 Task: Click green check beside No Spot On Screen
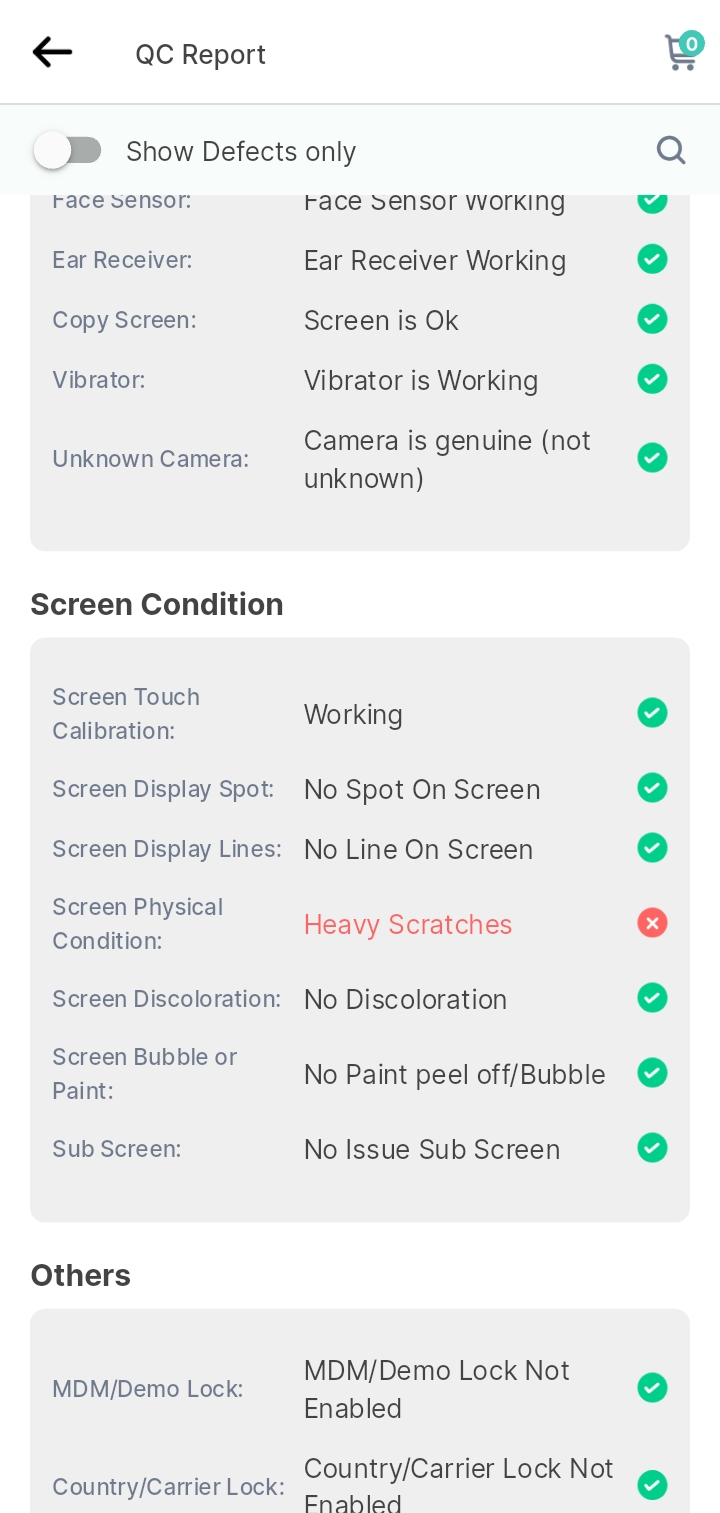click(652, 789)
